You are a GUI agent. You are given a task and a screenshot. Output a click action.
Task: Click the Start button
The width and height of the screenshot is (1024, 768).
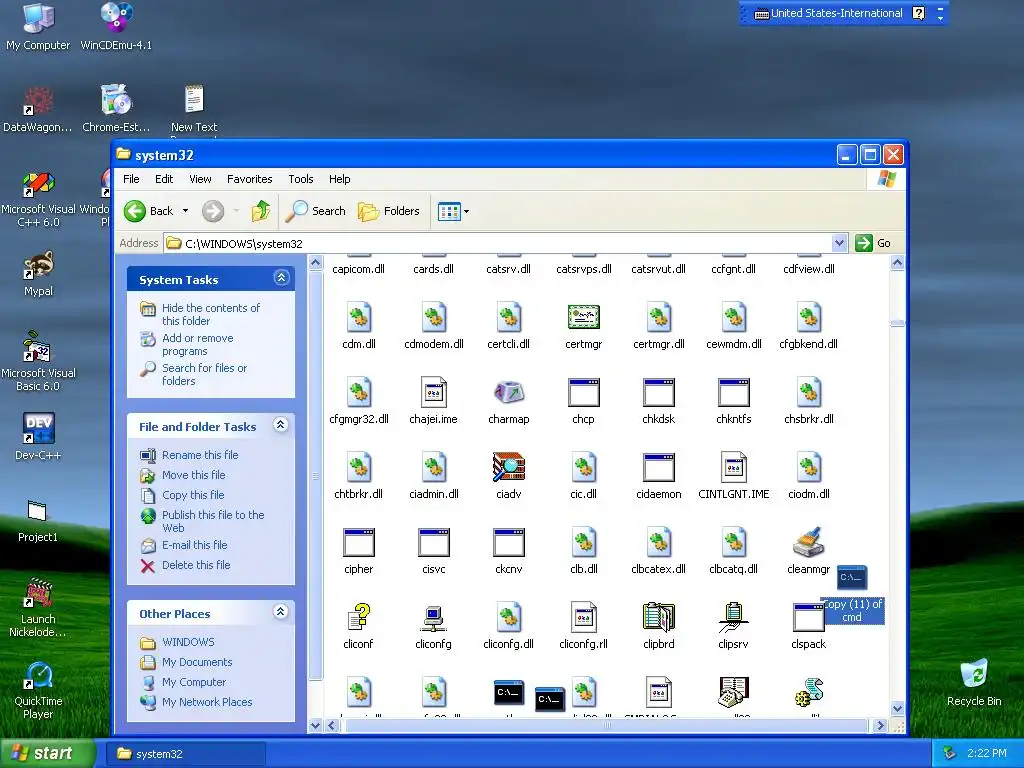(46, 753)
